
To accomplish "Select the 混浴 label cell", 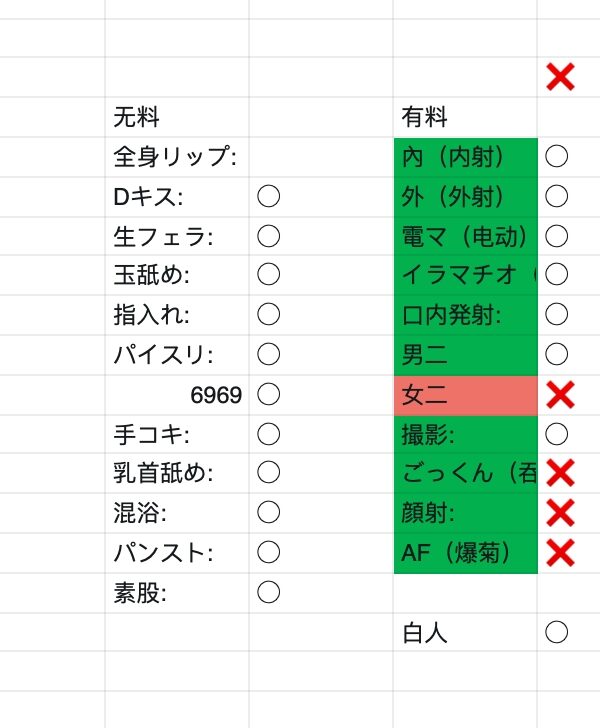I will [x=177, y=513].
